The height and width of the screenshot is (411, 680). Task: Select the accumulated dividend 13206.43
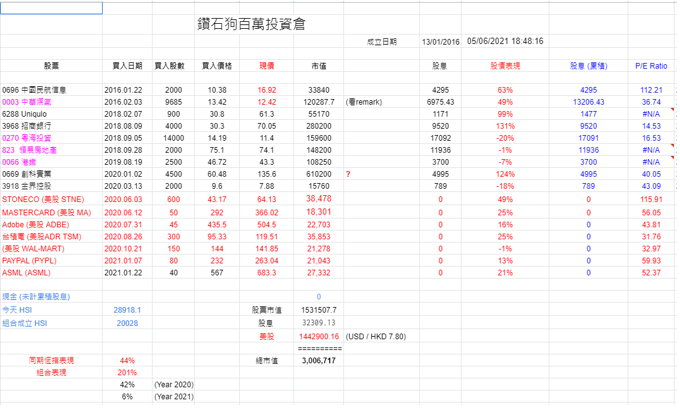tap(588, 102)
